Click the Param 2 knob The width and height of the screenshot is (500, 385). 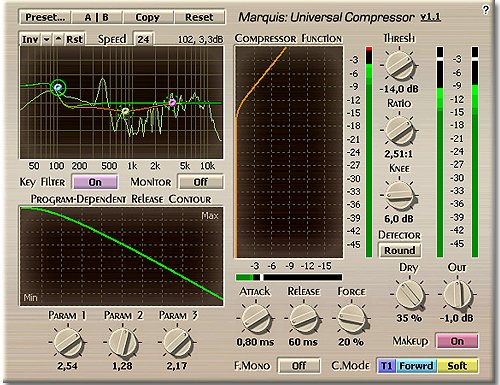123,343
